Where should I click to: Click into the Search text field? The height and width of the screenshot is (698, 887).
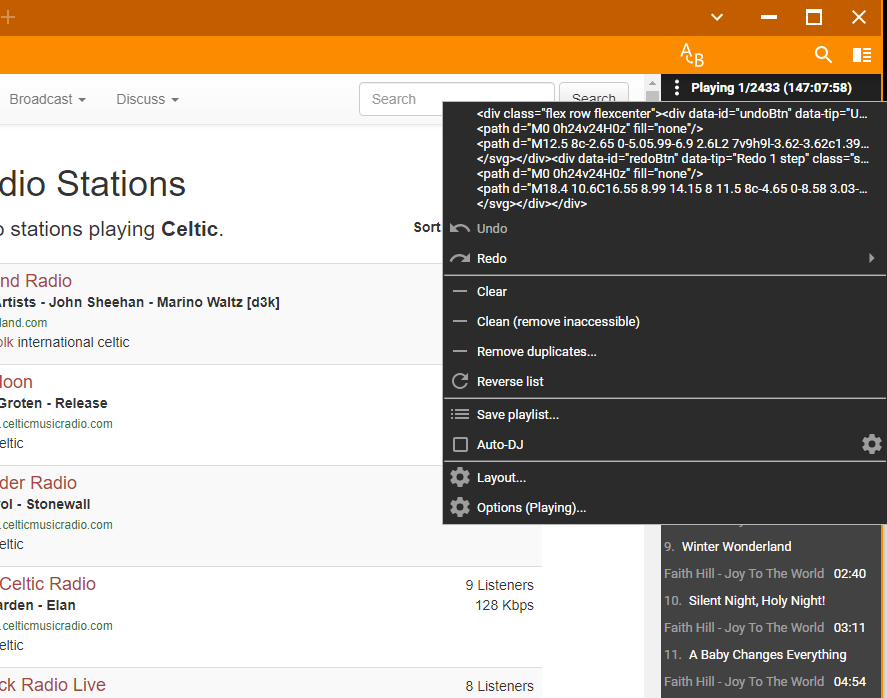[456, 99]
